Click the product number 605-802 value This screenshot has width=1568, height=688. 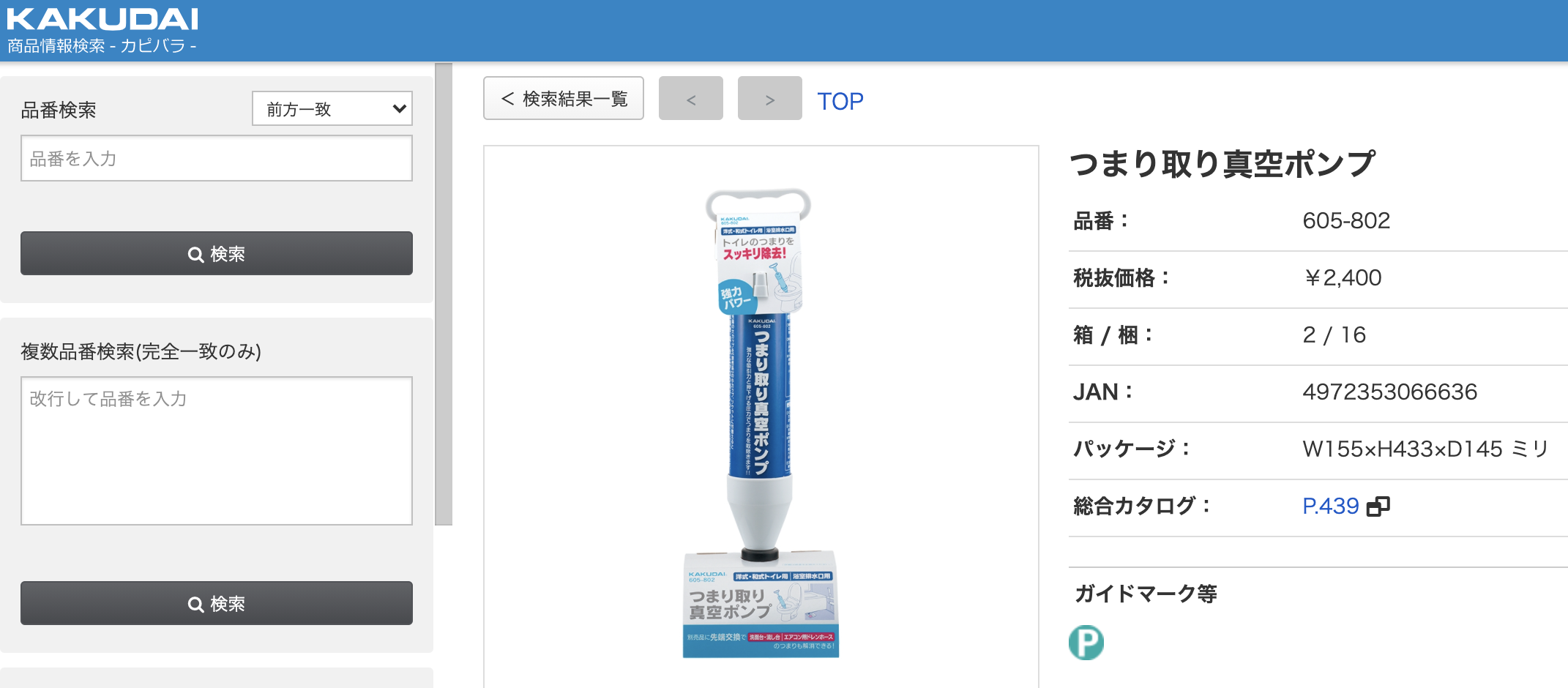(x=1346, y=221)
